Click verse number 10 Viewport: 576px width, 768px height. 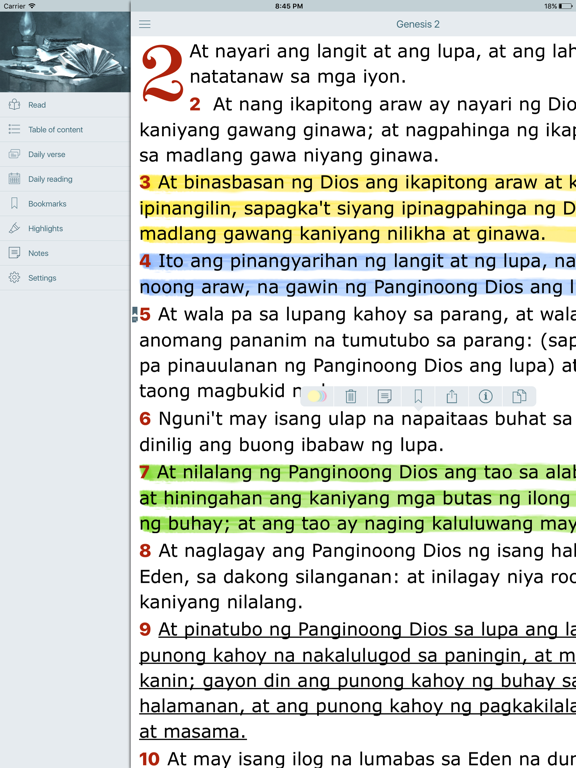(149, 759)
